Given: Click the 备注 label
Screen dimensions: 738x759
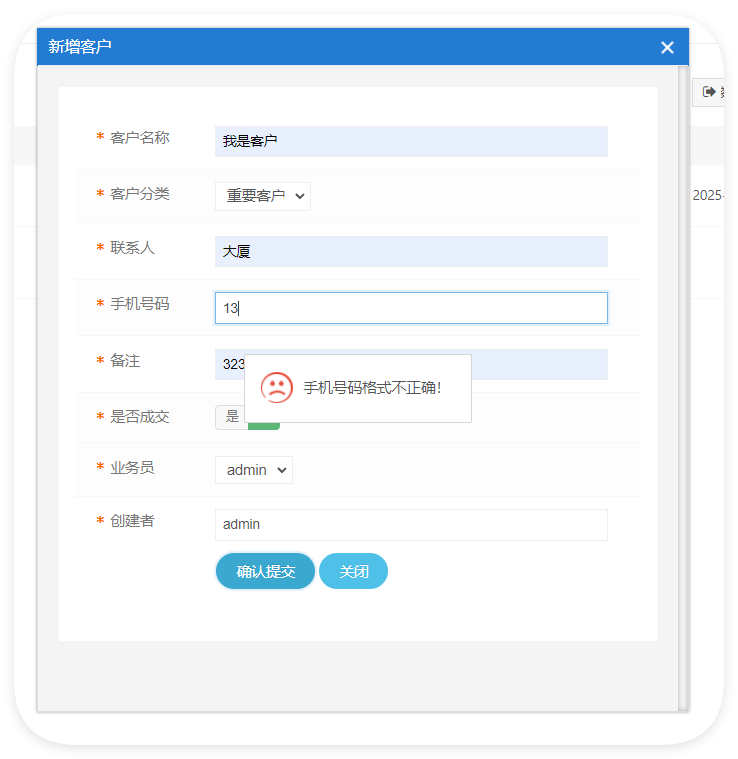Looking at the screenshot, I should tap(125, 361).
